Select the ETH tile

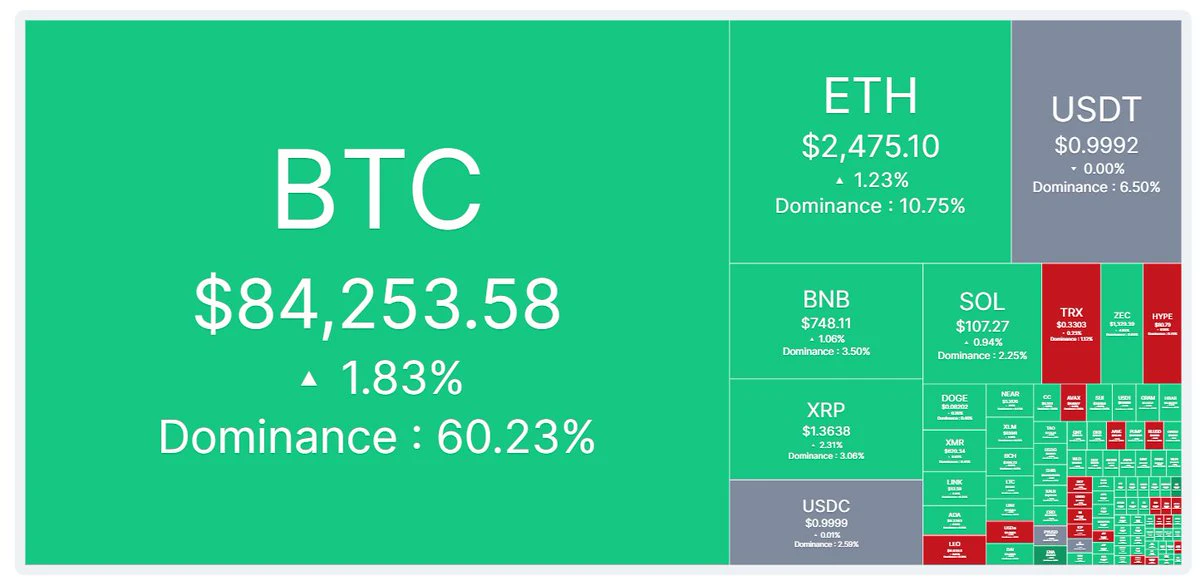pyautogui.click(x=870, y=141)
